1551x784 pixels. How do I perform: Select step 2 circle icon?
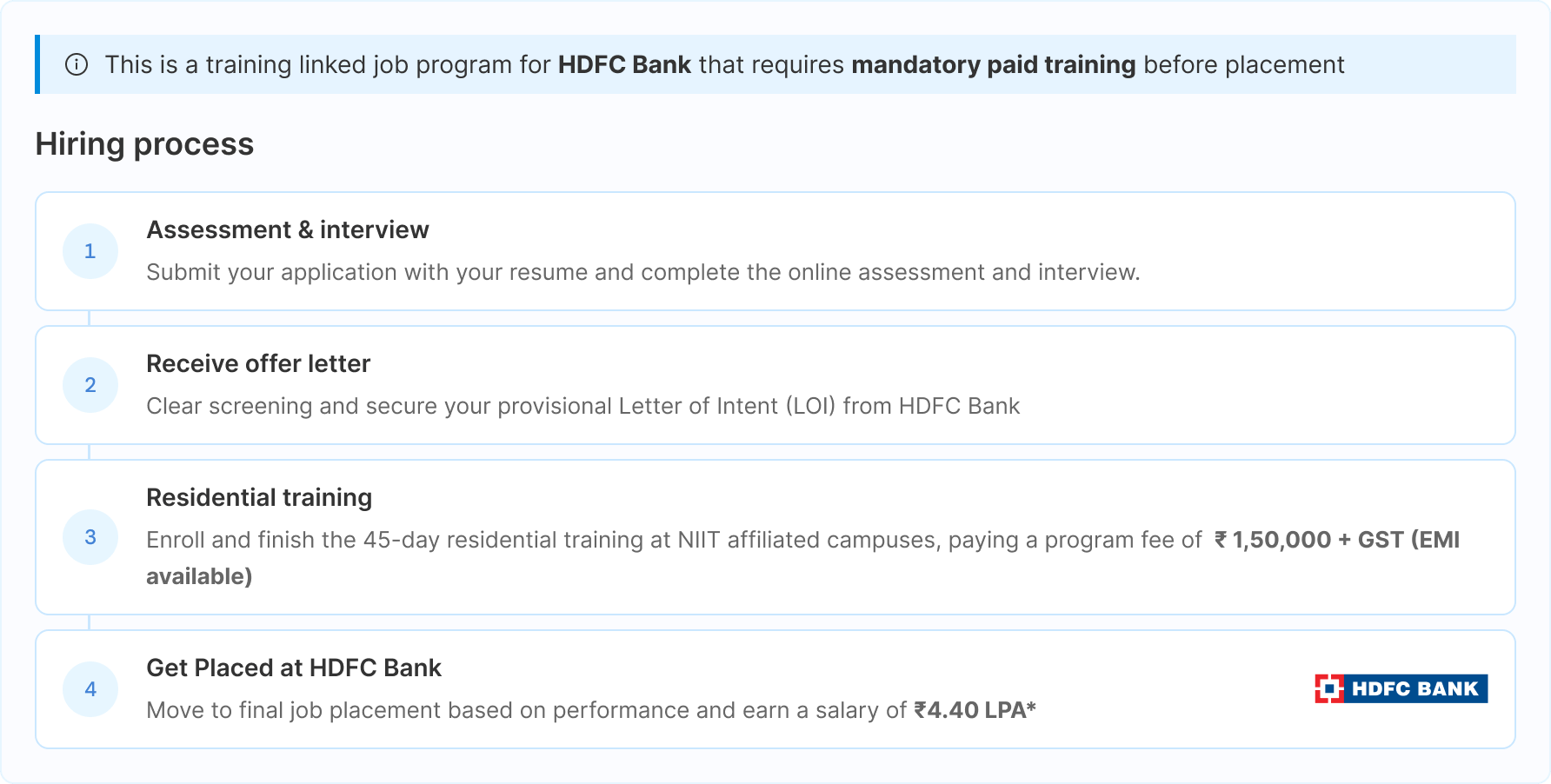click(90, 385)
